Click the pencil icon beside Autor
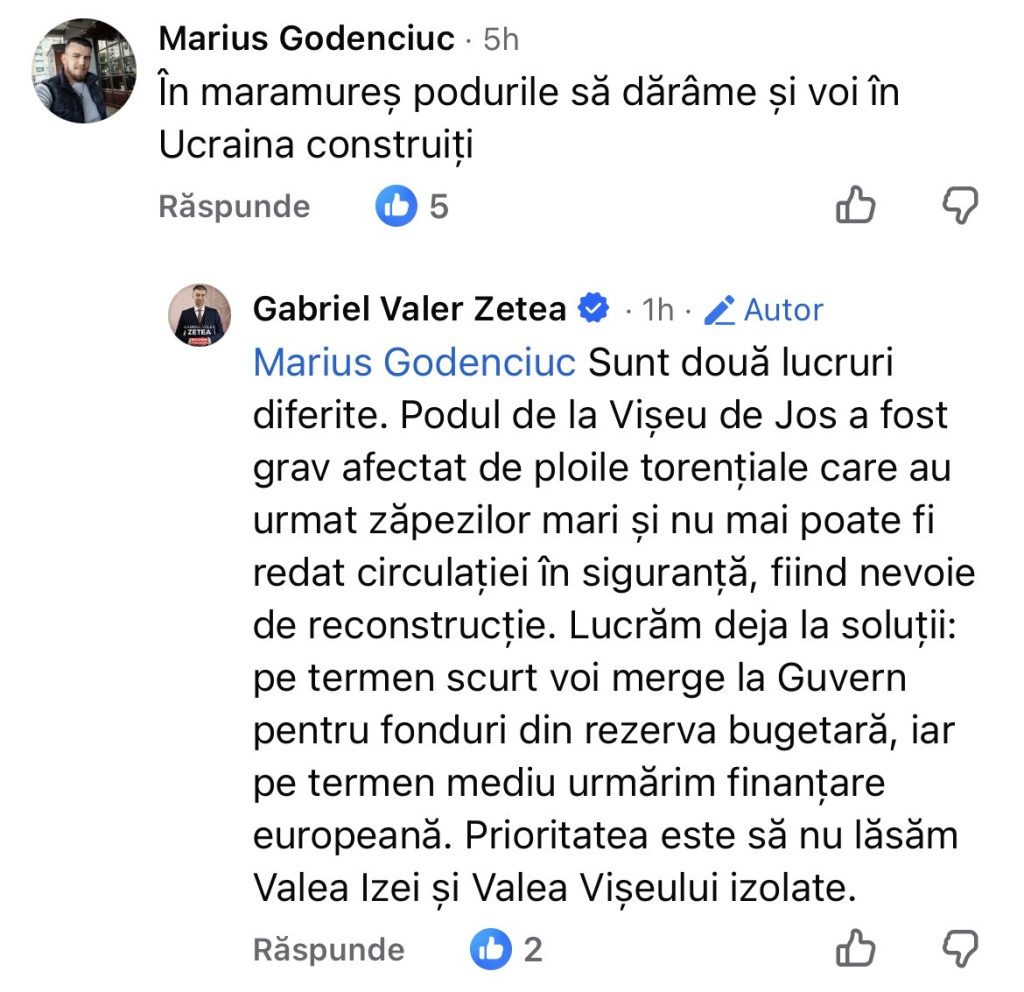 point(719,311)
